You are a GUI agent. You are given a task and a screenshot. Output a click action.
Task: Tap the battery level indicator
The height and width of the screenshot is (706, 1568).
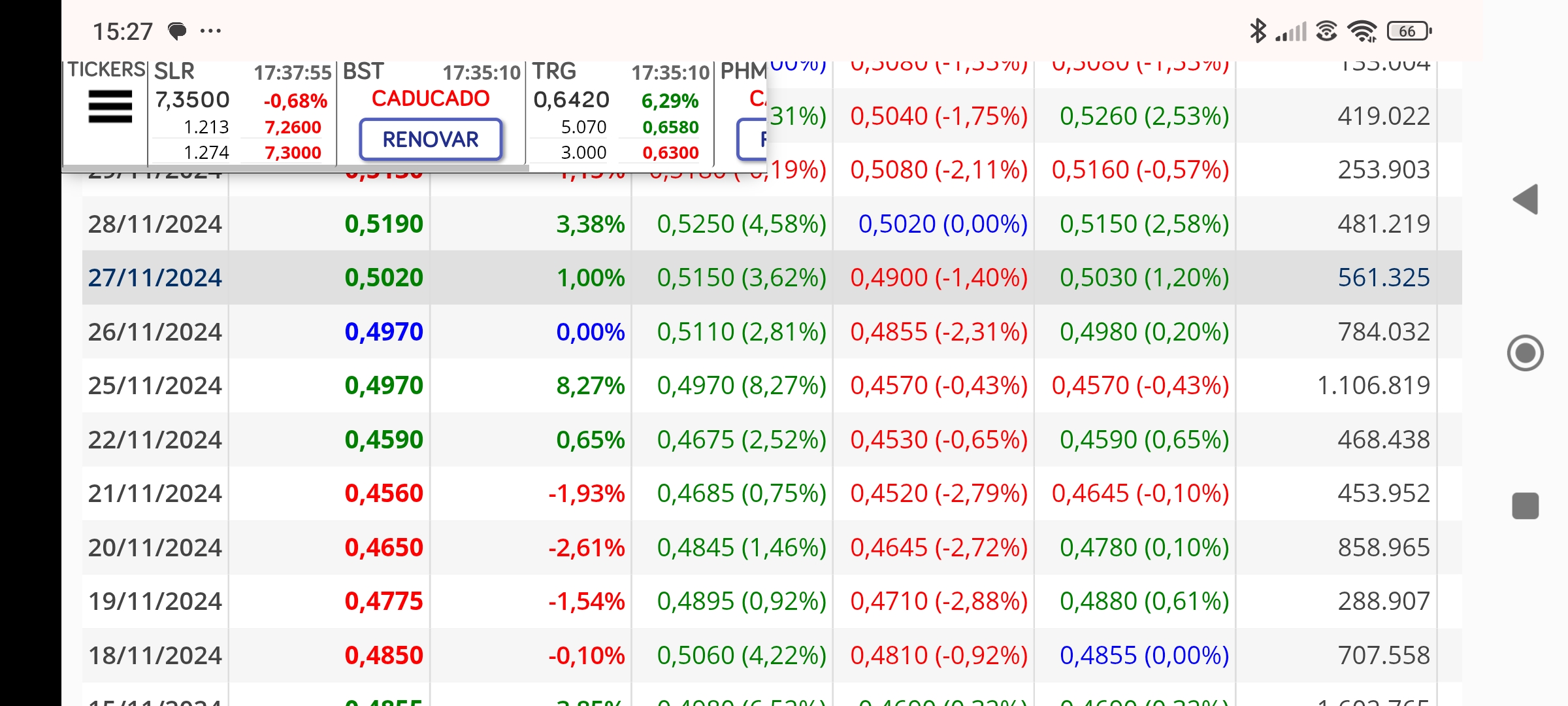[x=1410, y=31]
